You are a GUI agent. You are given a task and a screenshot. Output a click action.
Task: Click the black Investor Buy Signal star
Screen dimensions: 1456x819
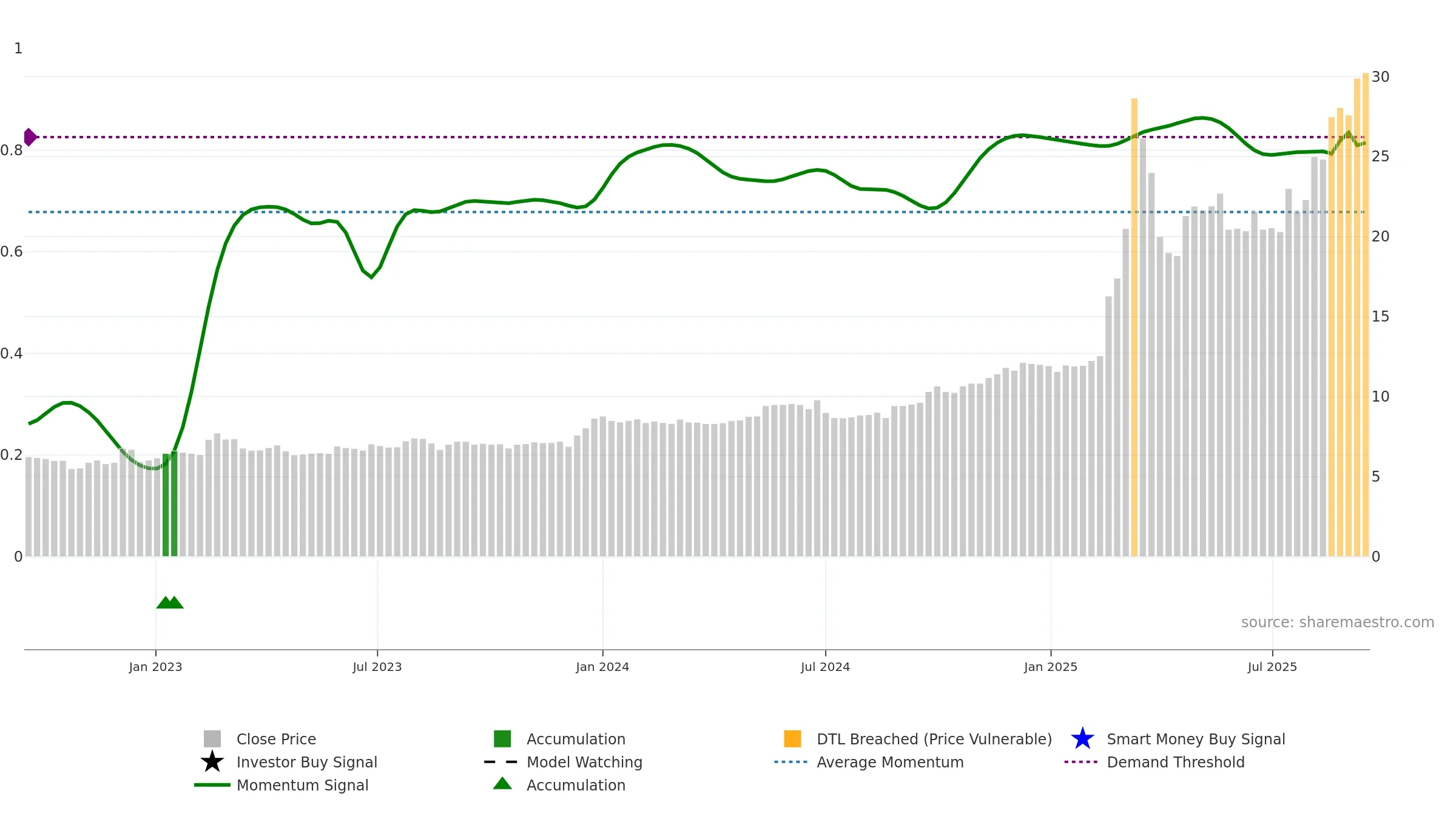(212, 762)
